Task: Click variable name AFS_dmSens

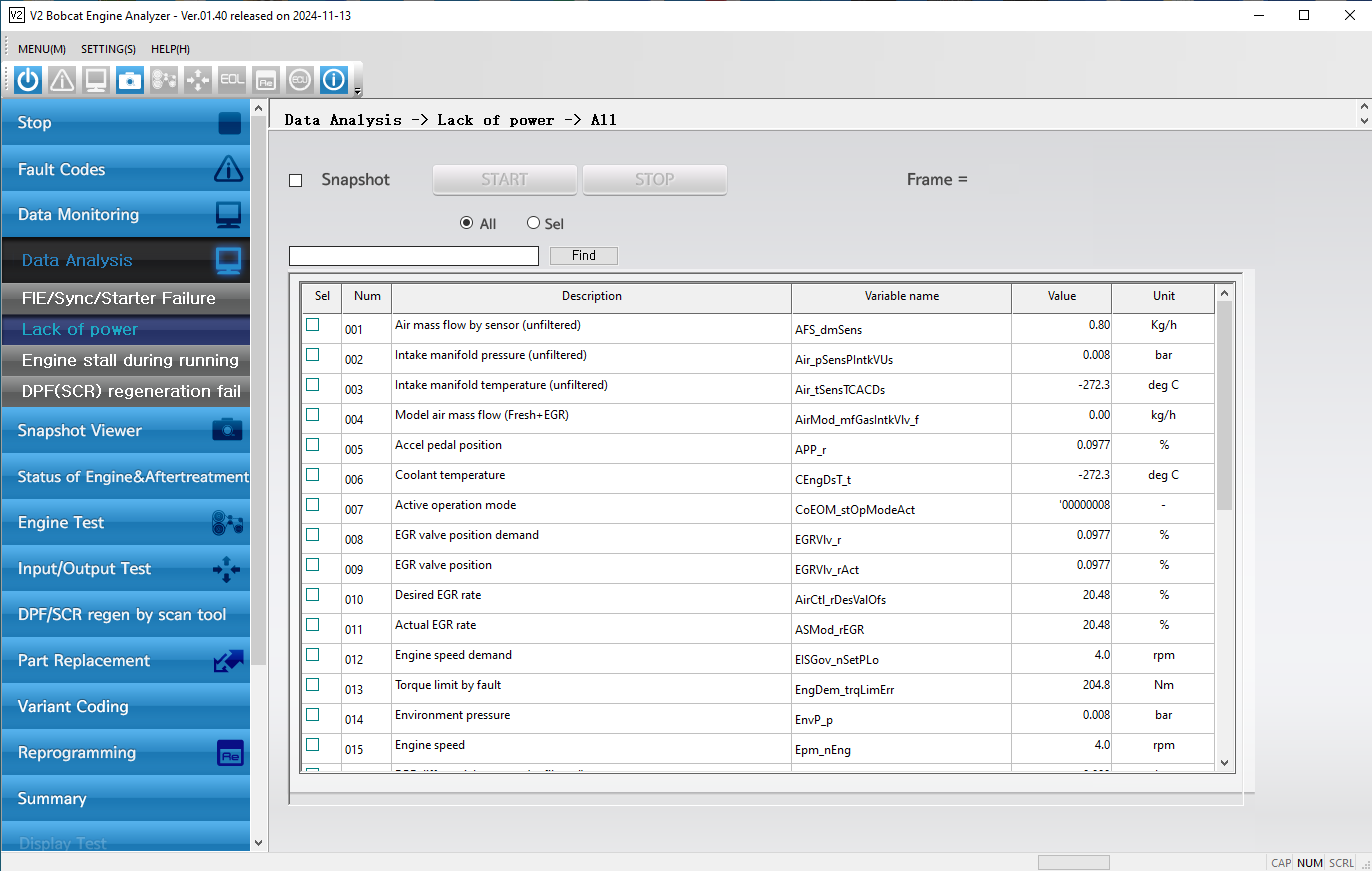Action: pos(828,329)
